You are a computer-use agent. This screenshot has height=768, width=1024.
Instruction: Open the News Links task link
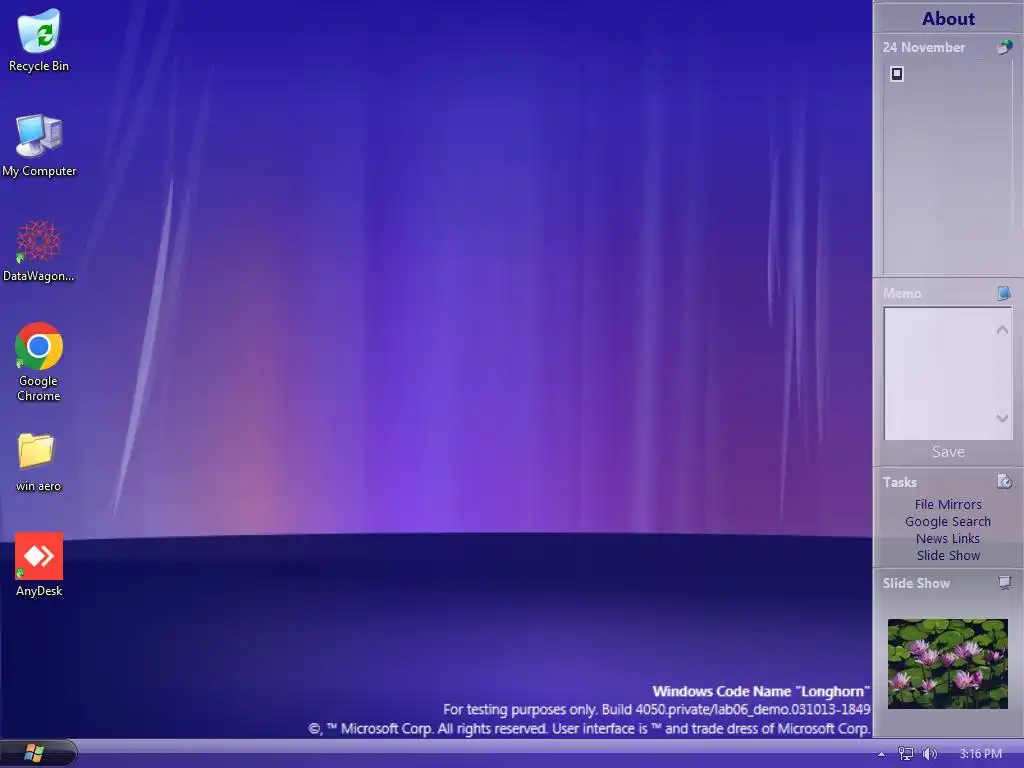pyautogui.click(x=948, y=538)
